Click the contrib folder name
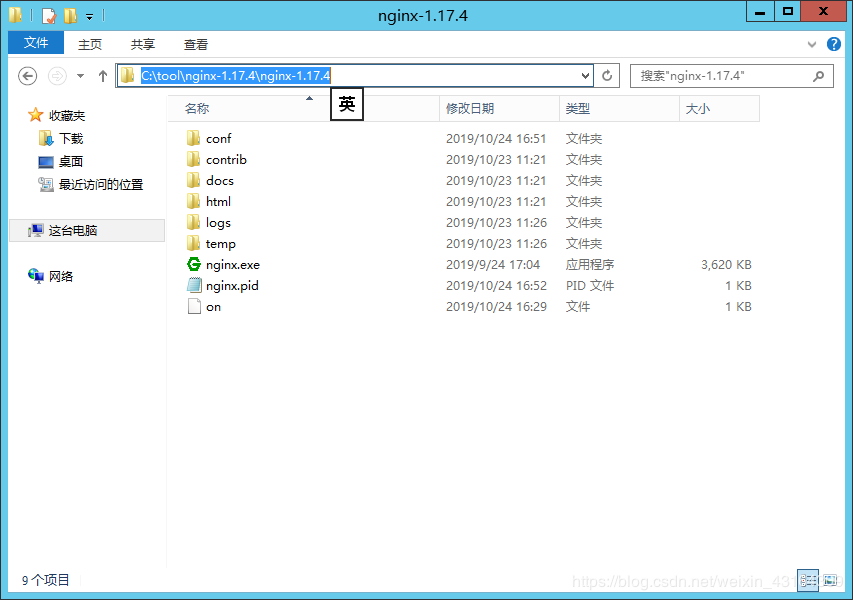 click(226, 159)
